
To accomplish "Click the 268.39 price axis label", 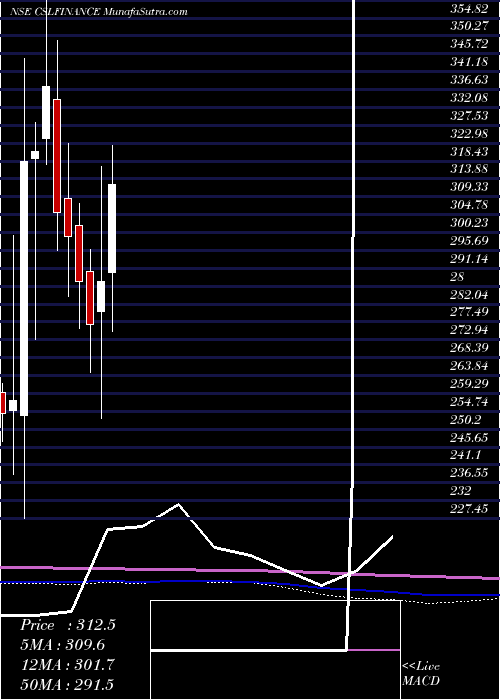I will tap(469, 347).
